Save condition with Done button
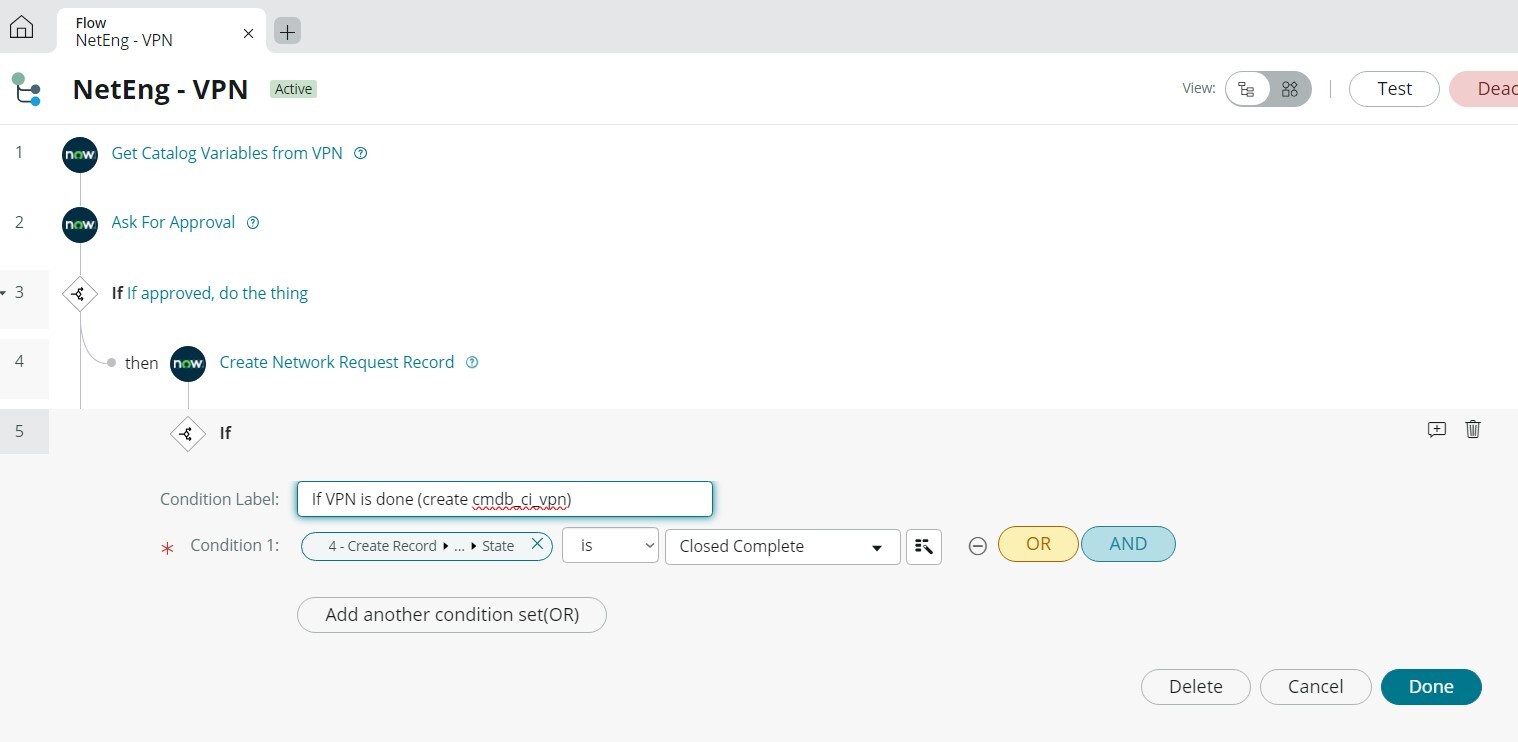 [1431, 687]
